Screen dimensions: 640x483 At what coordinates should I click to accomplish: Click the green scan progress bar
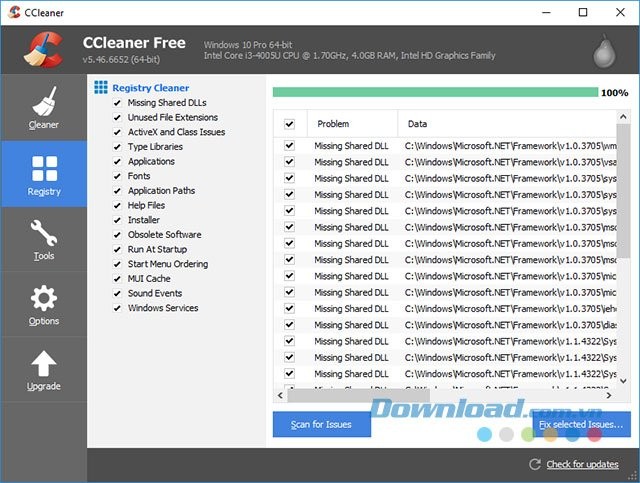(x=435, y=92)
